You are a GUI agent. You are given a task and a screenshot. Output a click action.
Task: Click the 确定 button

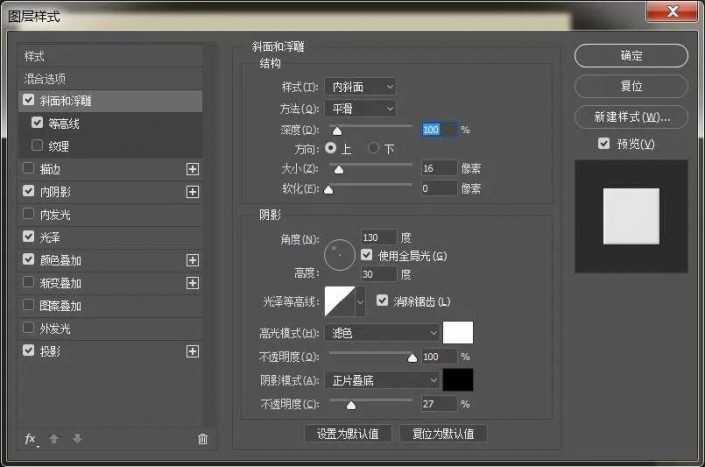[x=631, y=56]
